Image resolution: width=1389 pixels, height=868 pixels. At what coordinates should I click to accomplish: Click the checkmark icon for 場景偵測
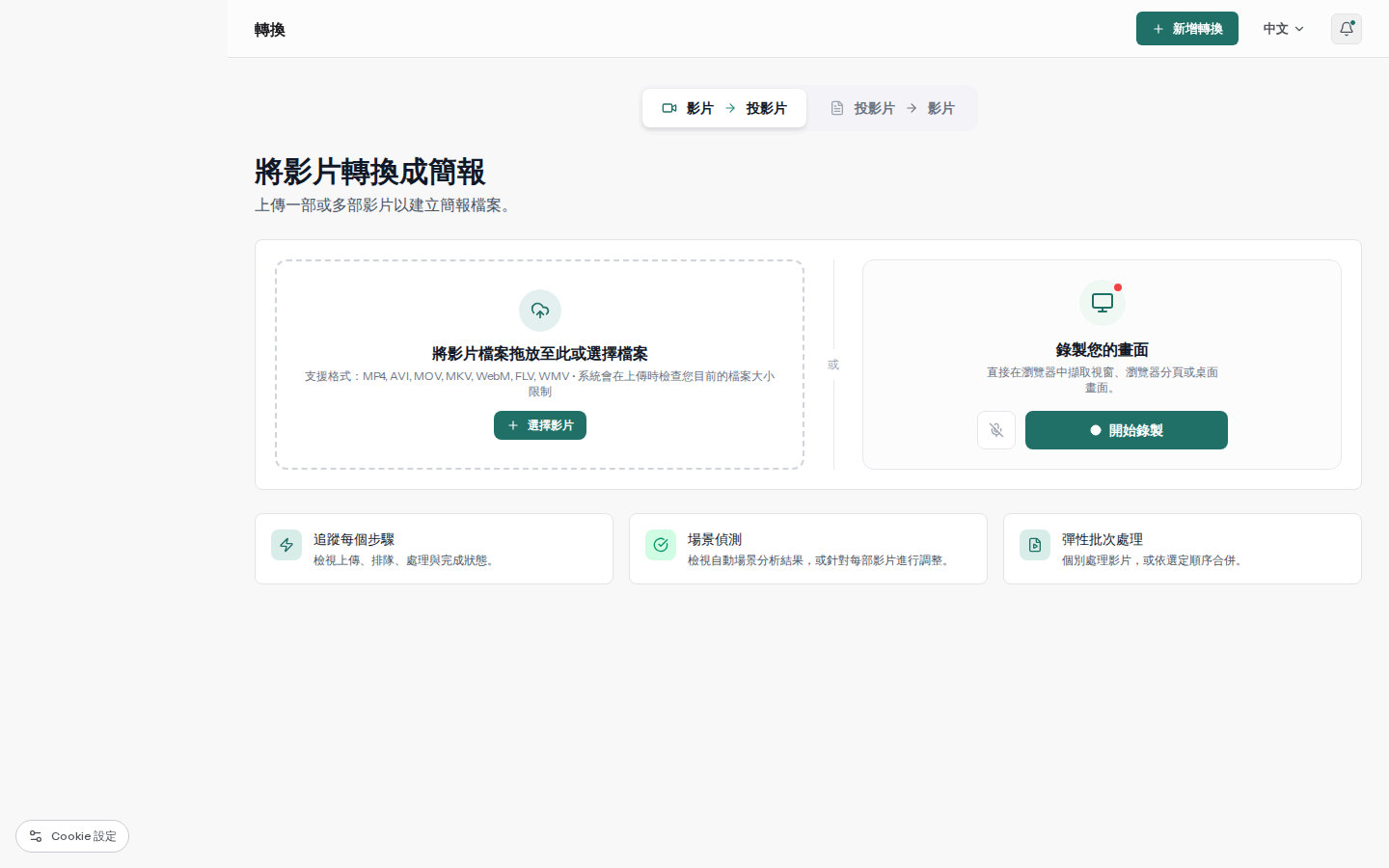tap(661, 545)
